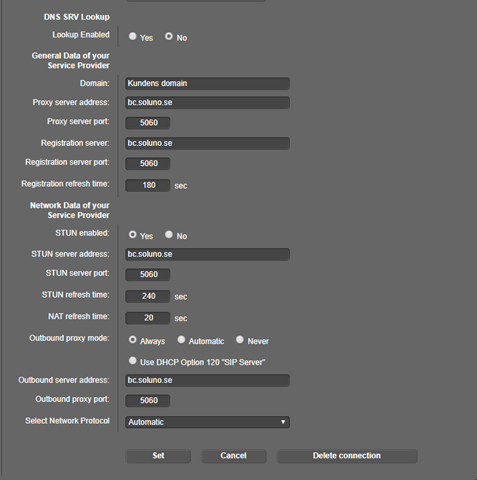Set Outbound proxy mode to Automatic
Viewport: 477px width, 480px height.
coord(181,340)
